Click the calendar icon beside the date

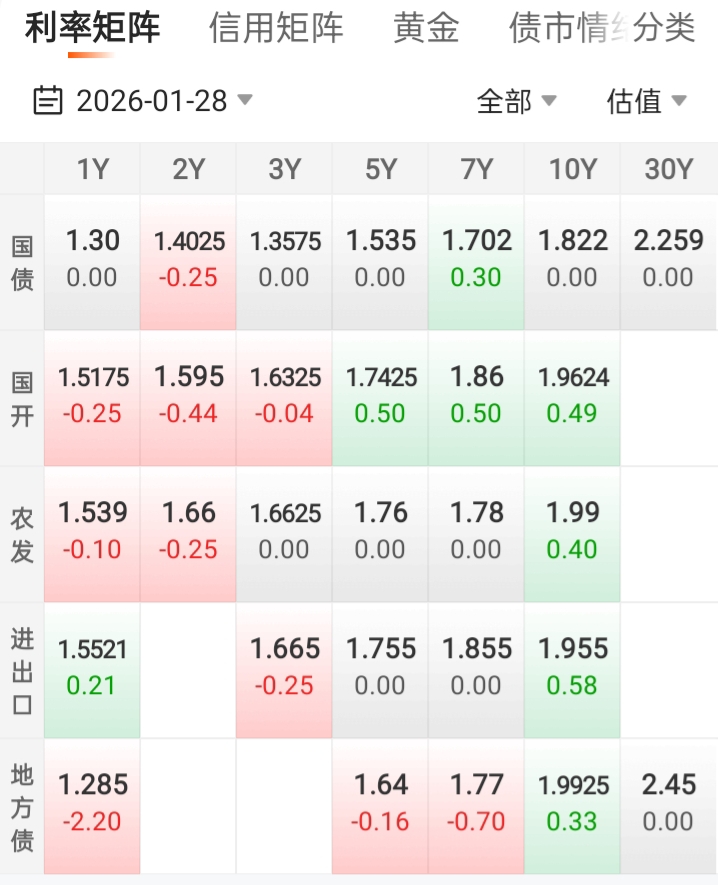click(x=47, y=101)
